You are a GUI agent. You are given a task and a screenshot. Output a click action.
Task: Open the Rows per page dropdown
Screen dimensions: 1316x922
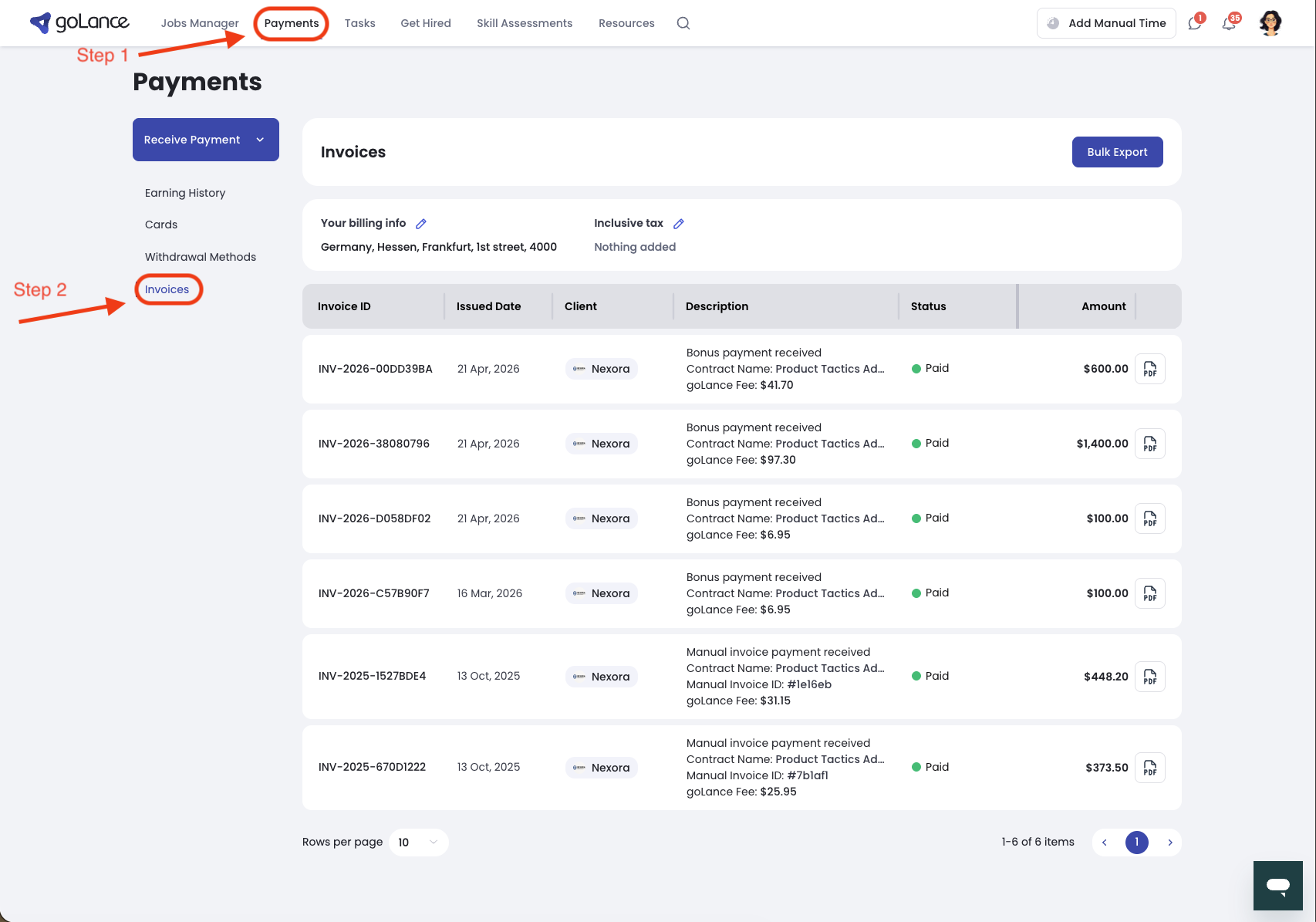419,843
